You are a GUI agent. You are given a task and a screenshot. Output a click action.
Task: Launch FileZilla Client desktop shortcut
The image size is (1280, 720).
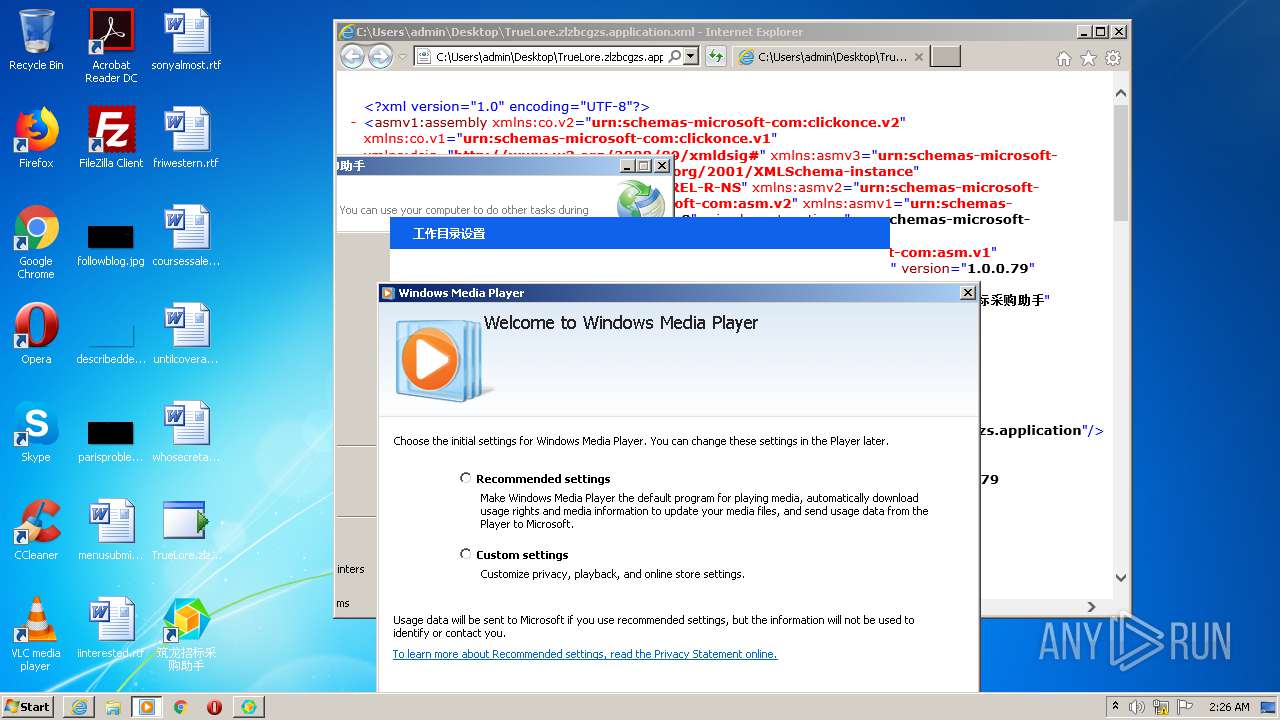111,138
